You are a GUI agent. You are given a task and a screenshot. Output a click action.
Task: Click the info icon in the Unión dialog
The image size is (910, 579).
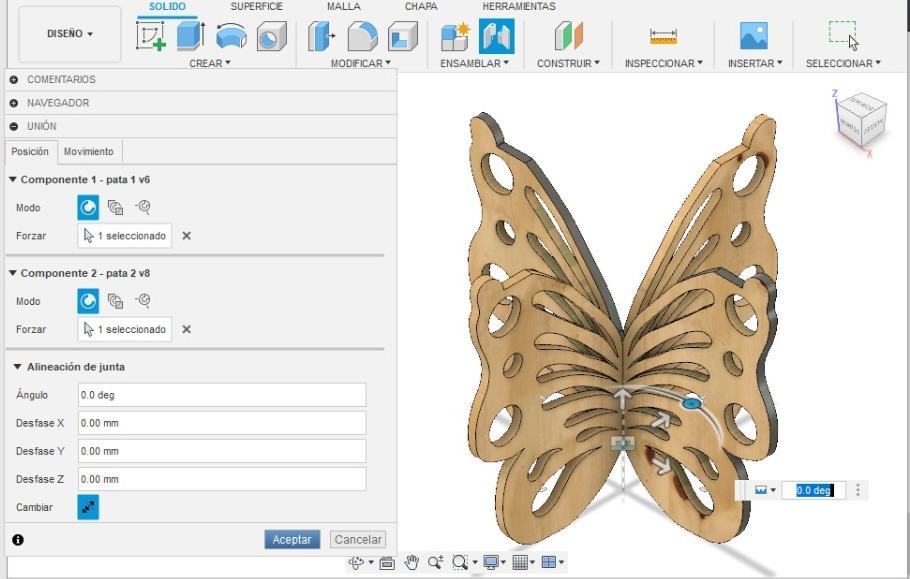(18, 540)
